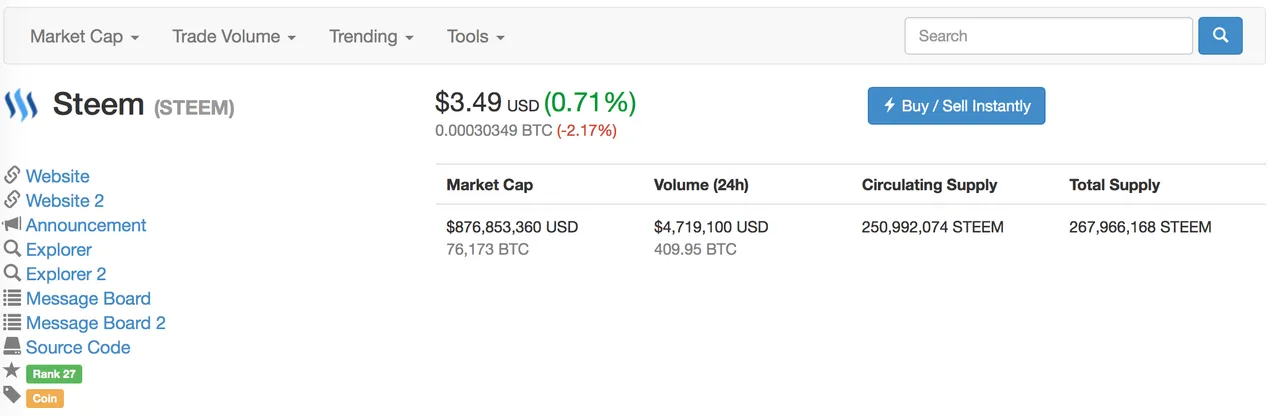Viewport: 1280px width, 416px height.
Task: Click the chain icon beside Website
Action: pyautogui.click(x=12, y=176)
